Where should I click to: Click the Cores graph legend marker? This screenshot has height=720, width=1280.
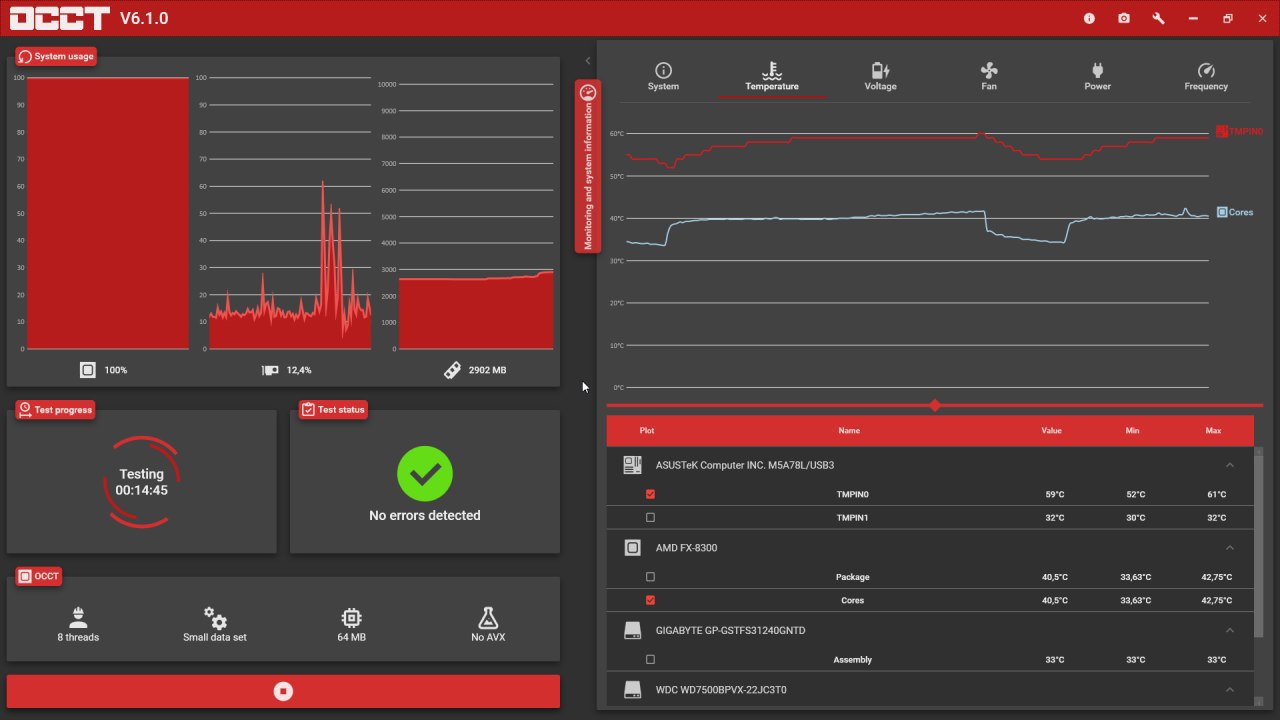coord(1222,212)
